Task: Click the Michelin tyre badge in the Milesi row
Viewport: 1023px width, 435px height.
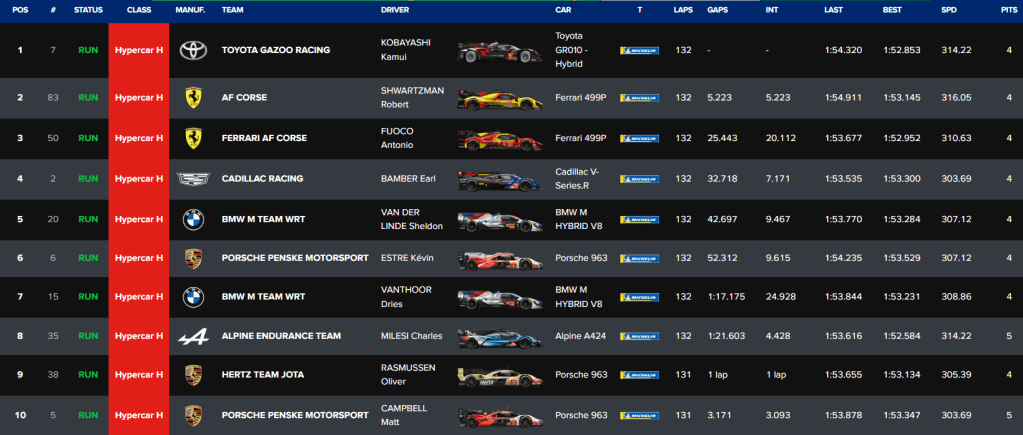Action: [639, 337]
